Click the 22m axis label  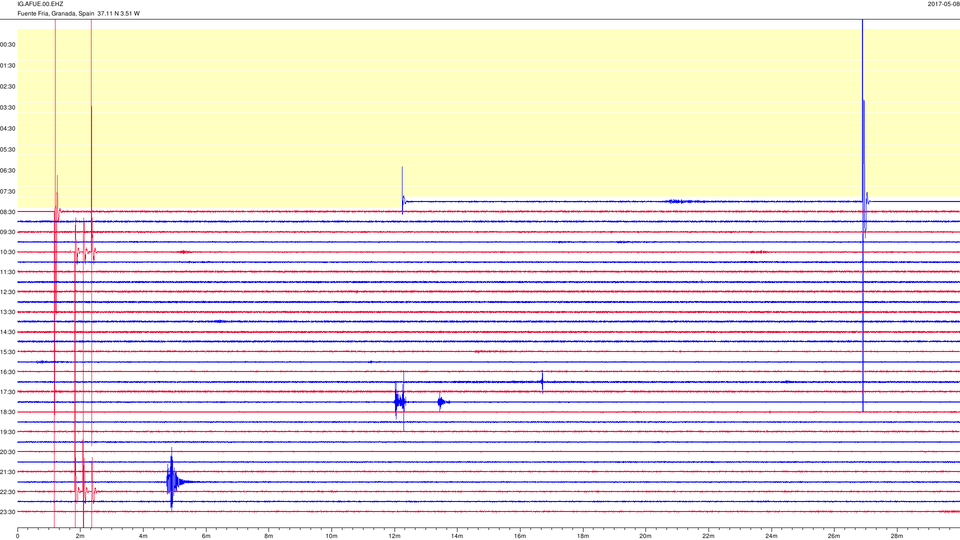coord(708,536)
